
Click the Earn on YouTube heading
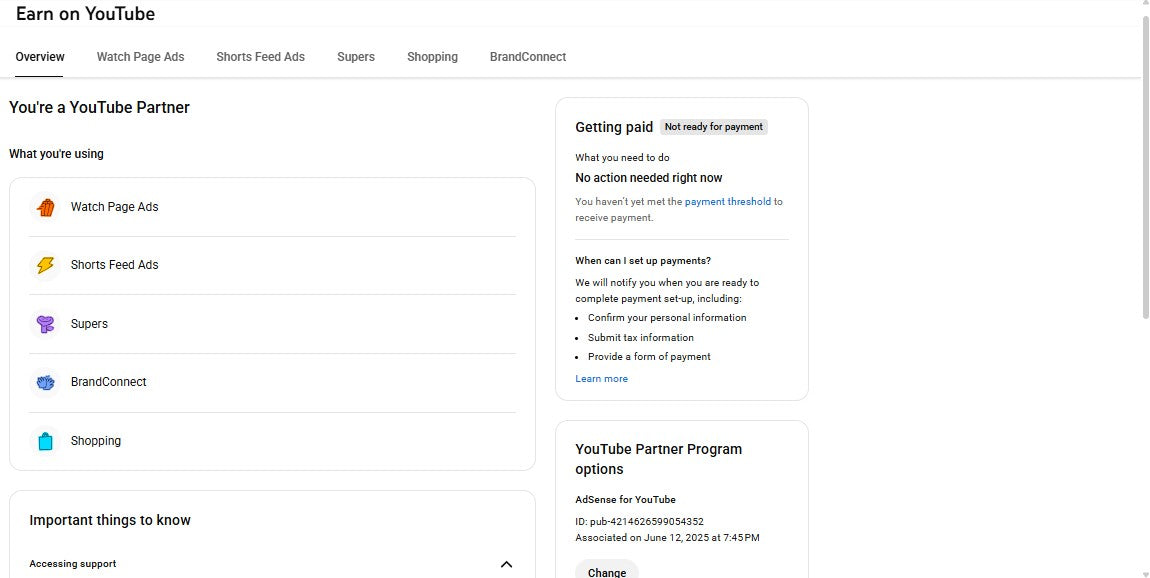[85, 13]
